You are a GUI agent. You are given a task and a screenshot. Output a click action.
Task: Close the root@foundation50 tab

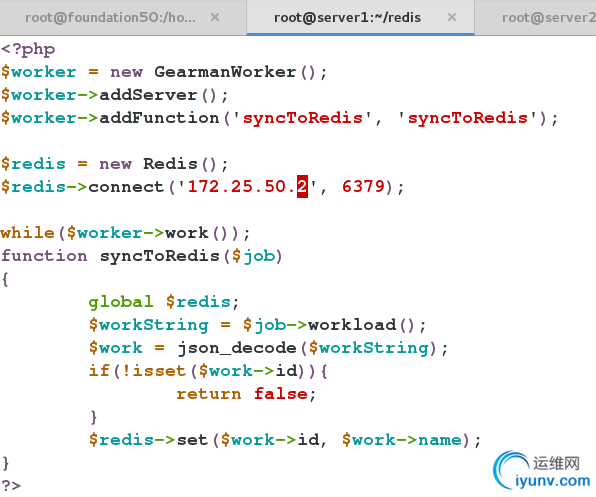(215, 17)
